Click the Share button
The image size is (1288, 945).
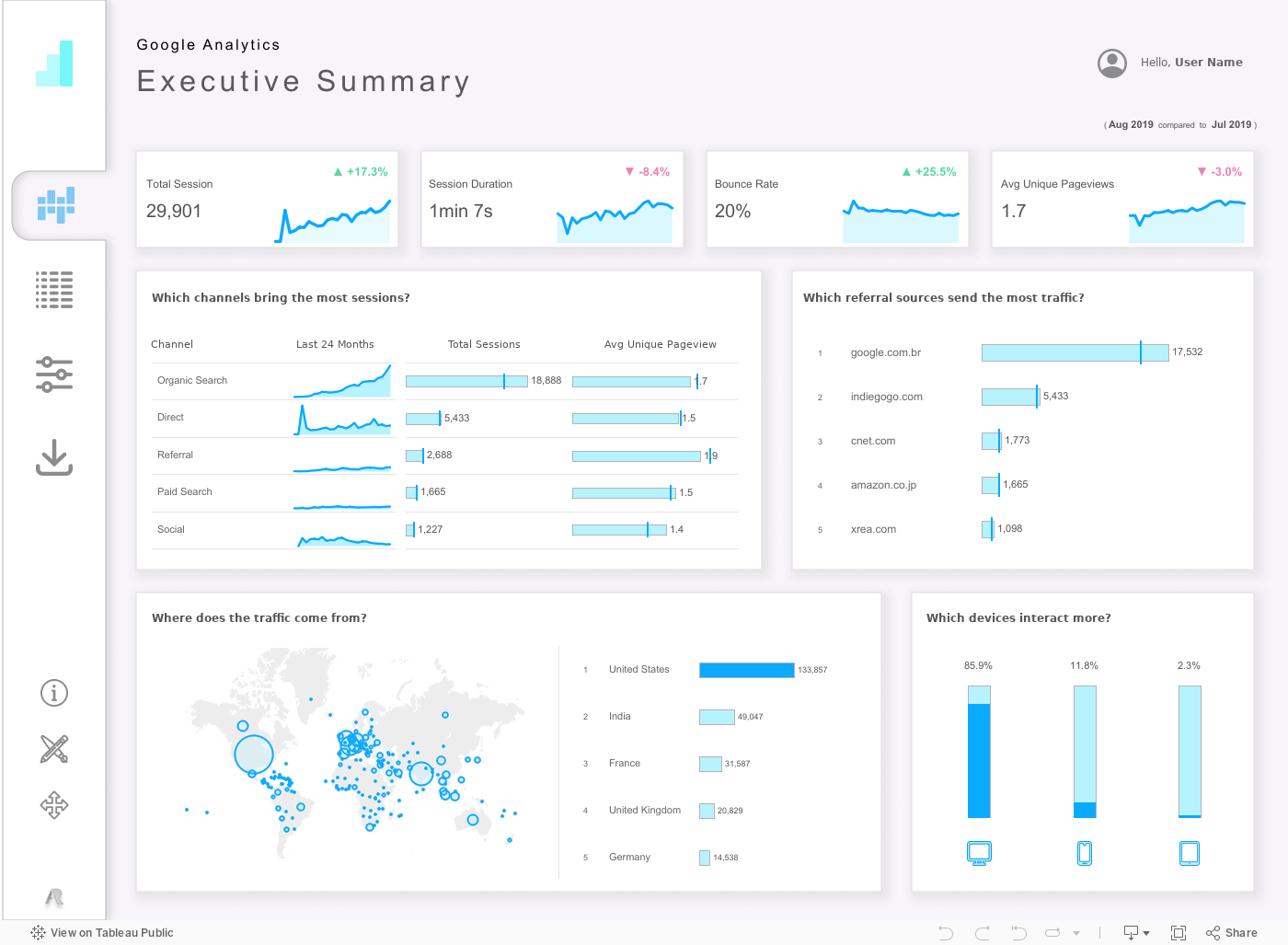click(1231, 932)
